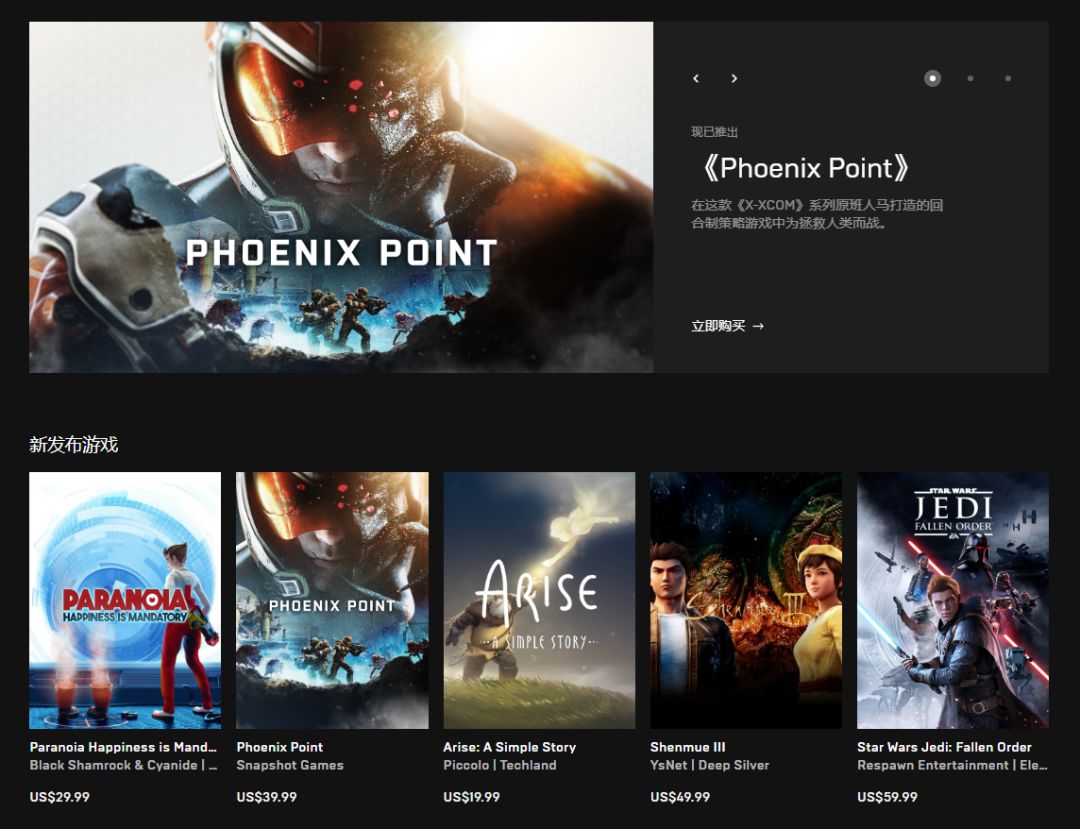Click the US$39.99 price

tap(267, 797)
